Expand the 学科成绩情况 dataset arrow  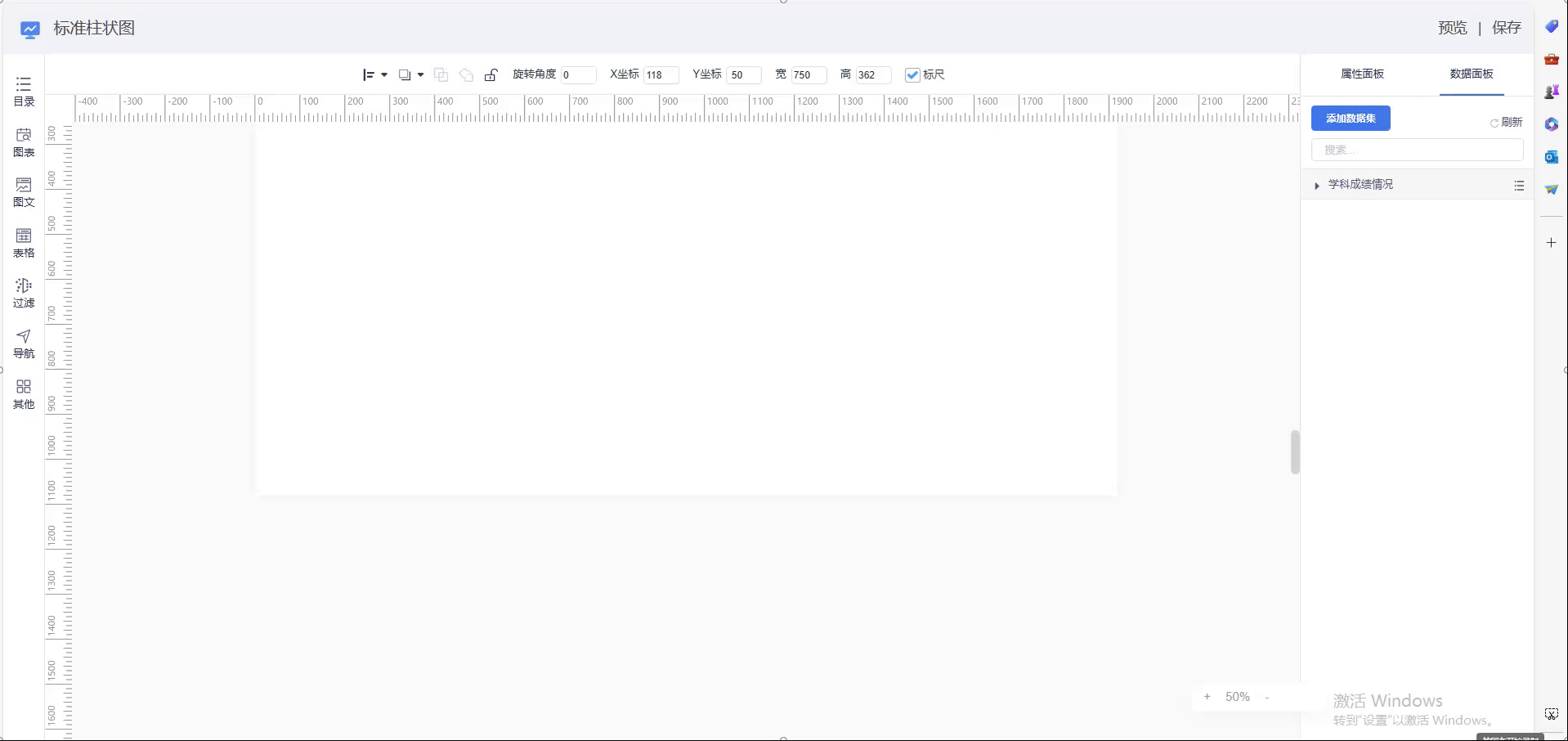1316,186
